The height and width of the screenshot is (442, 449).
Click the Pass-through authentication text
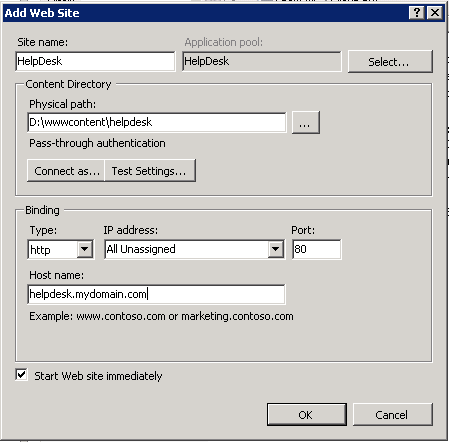click(97, 143)
